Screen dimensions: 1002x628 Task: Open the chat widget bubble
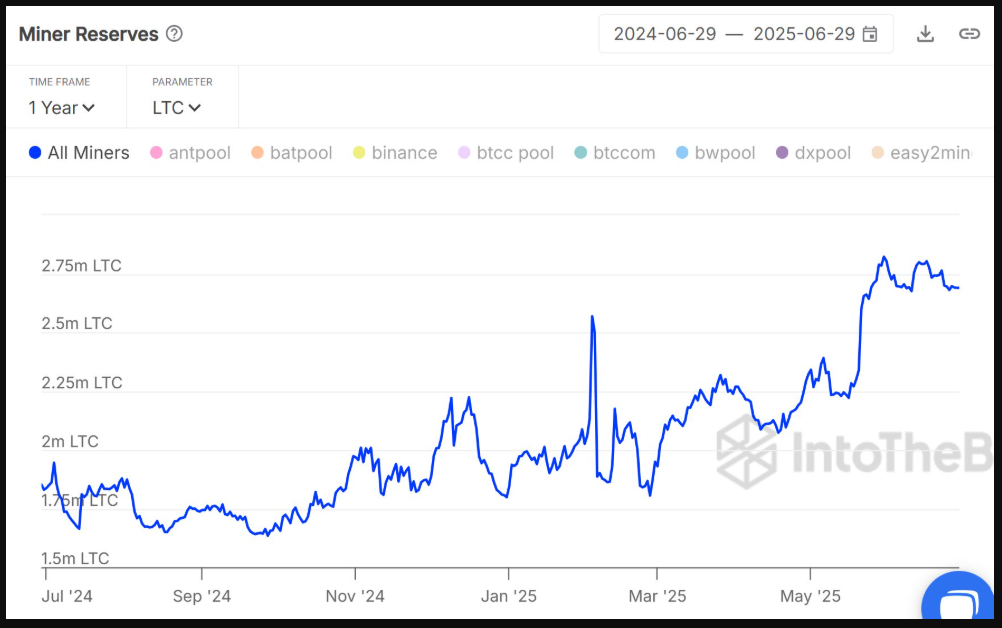coord(959,601)
